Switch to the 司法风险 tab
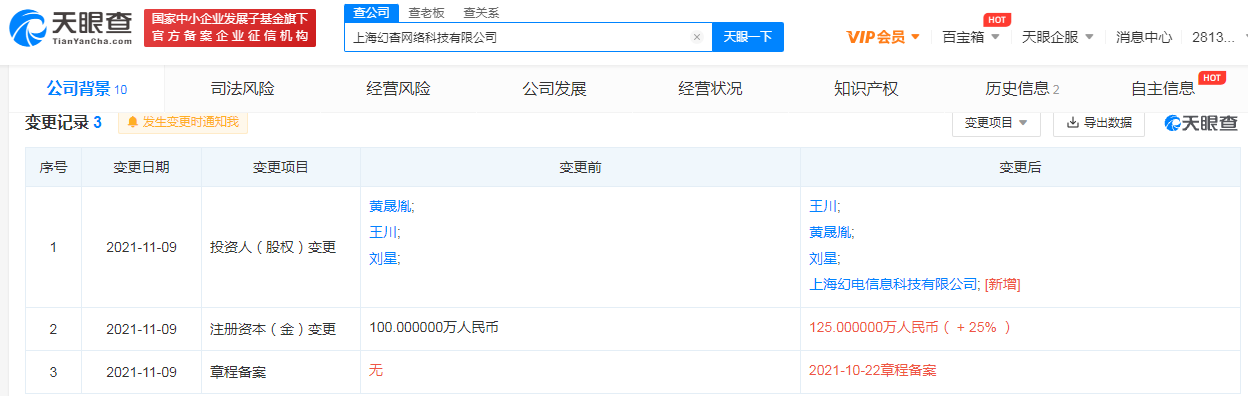 [242, 89]
